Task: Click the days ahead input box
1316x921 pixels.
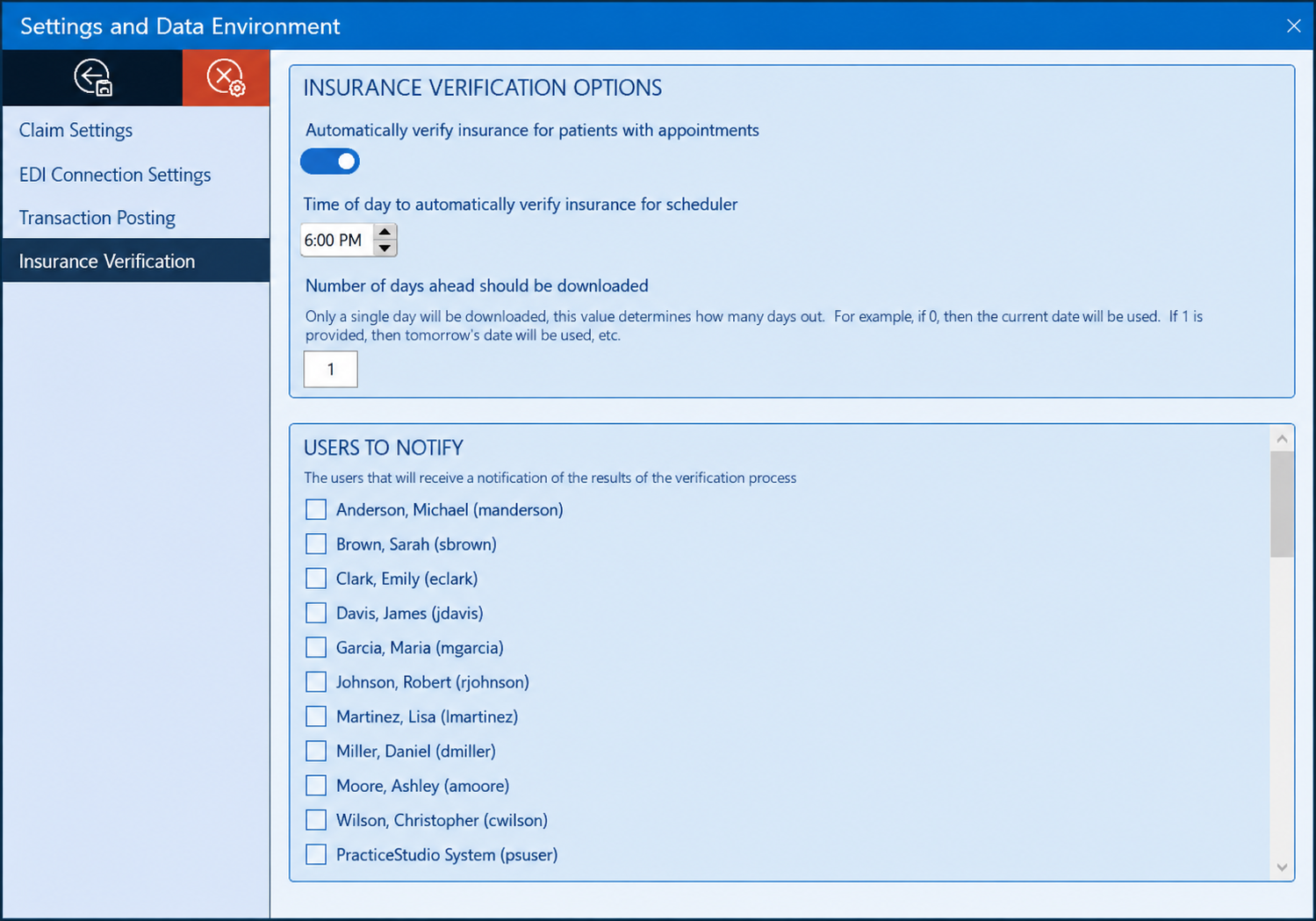Action: [330, 370]
